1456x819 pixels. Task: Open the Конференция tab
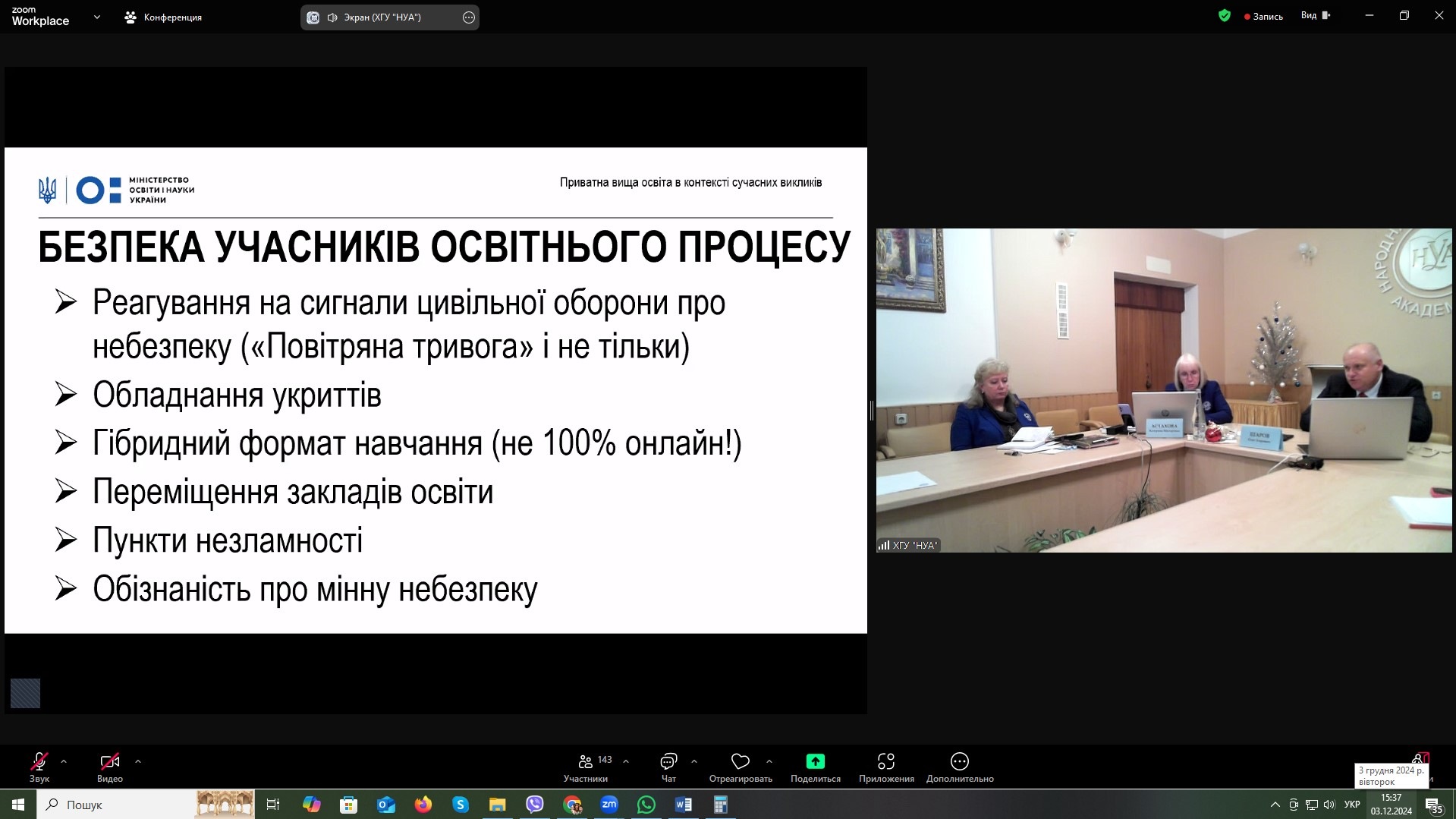pos(164,17)
